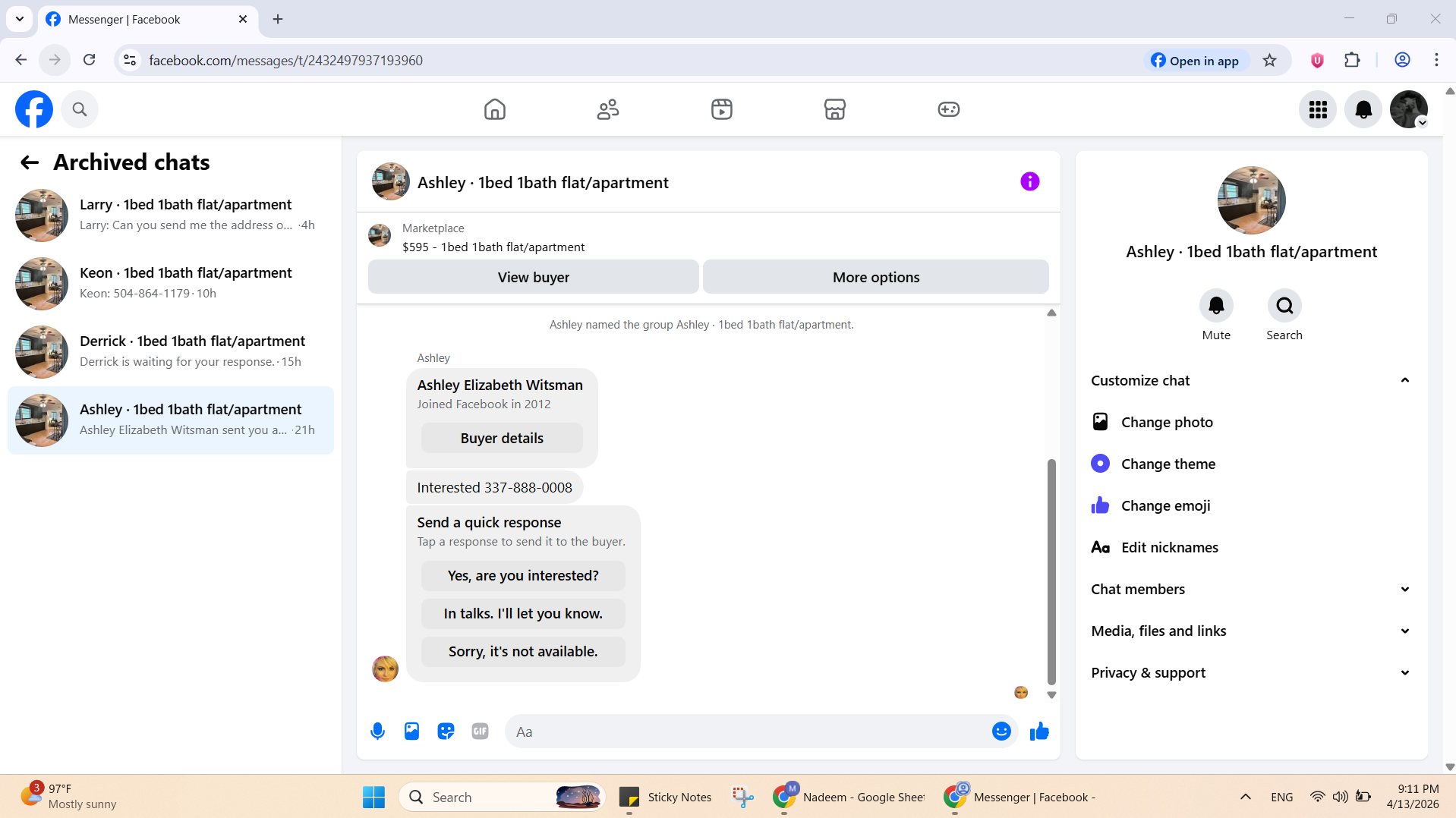Screen dimensions: 1456x818
Task: Click the chat scrollbar thumb
Action: [x=1051, y=571]
